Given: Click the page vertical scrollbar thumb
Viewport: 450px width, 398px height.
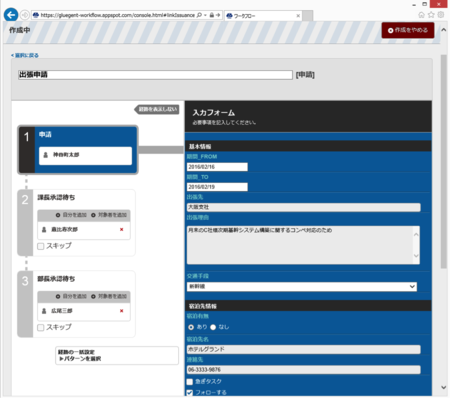Looking at the screenshot, I should pos(443,162).
